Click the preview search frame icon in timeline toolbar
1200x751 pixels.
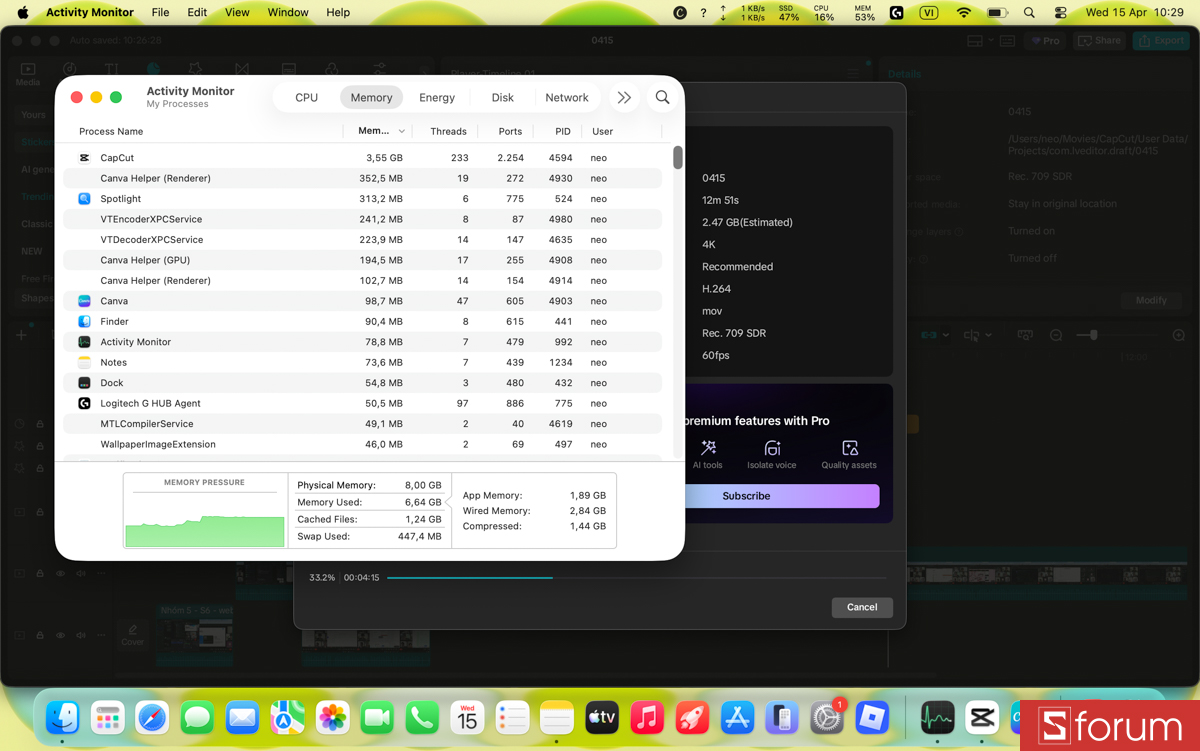(x=1025, y=335)
